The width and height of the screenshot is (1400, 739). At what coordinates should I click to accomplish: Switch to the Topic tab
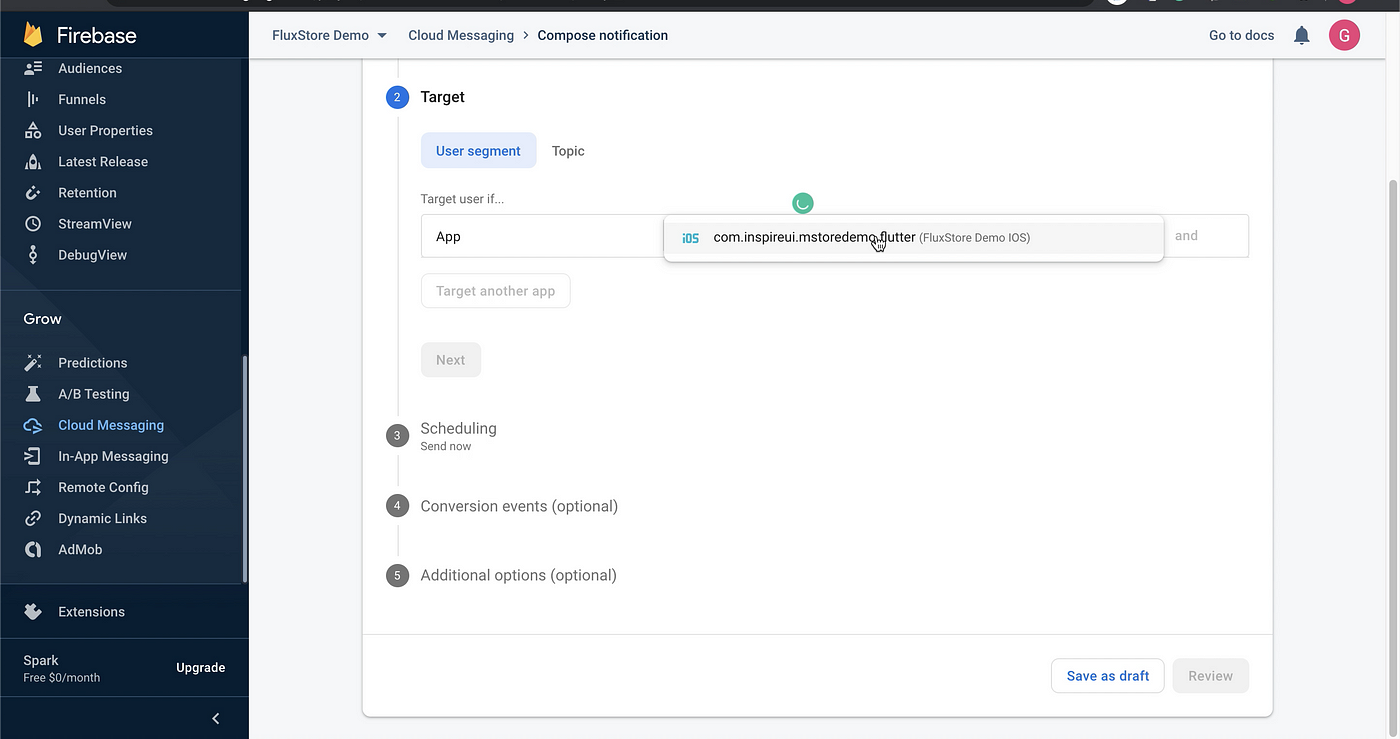pyautogui.click(x=568, y=151)
